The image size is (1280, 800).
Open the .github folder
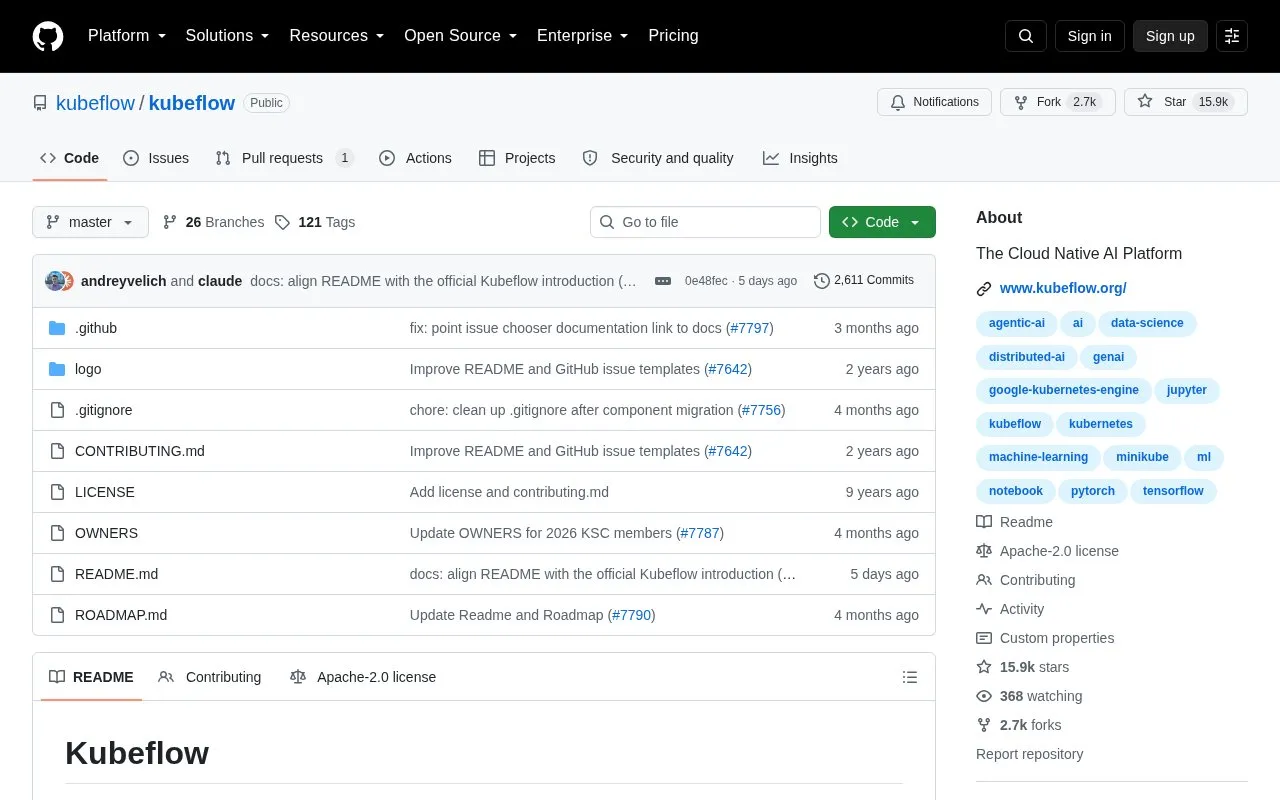(96, 328)
